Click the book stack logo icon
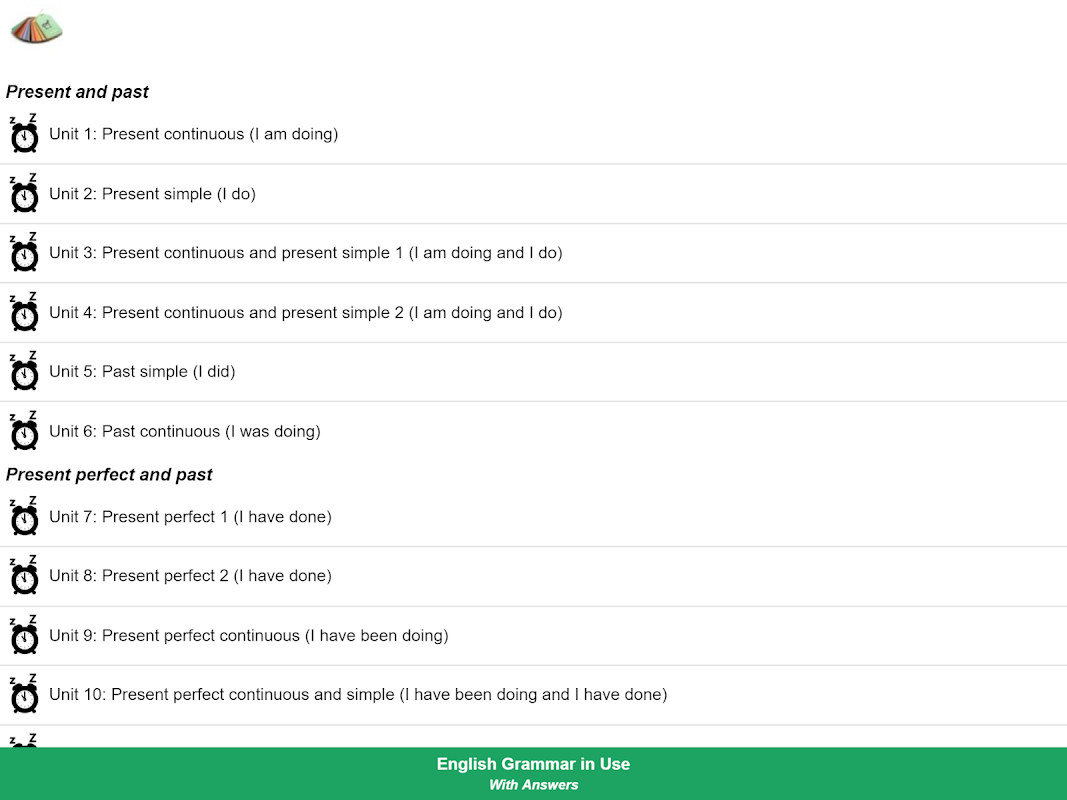The height and width of the screenshot is (800, 1067). (37, 29)
